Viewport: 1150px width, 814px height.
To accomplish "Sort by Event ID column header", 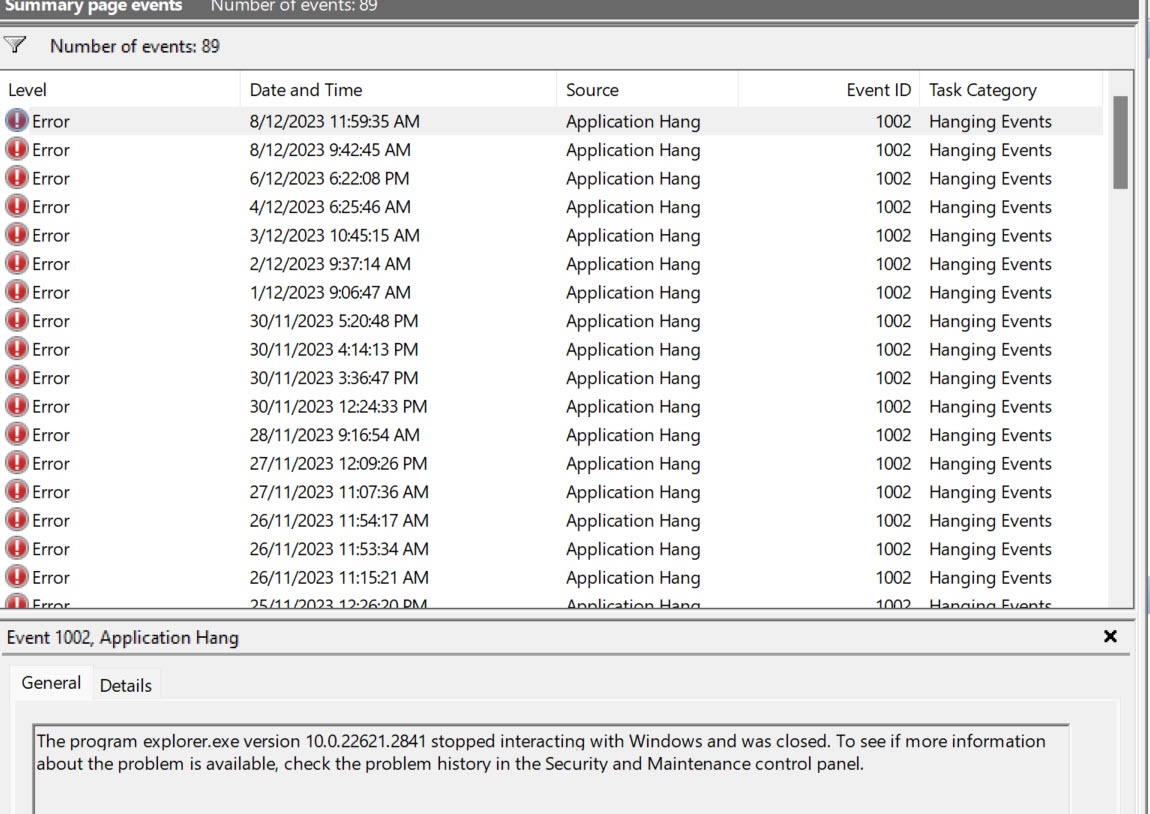I will coord(829,89).
